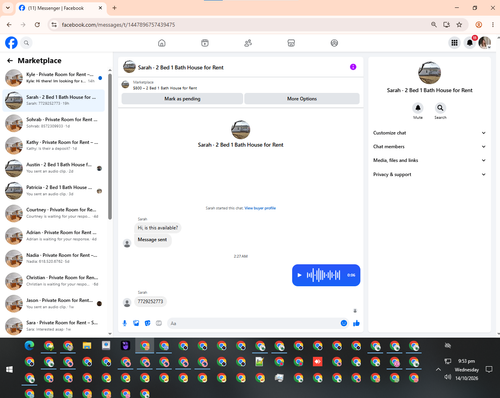Open a new browser tab
The height and width of the screenshot is (398, 500).
(114, 8)
